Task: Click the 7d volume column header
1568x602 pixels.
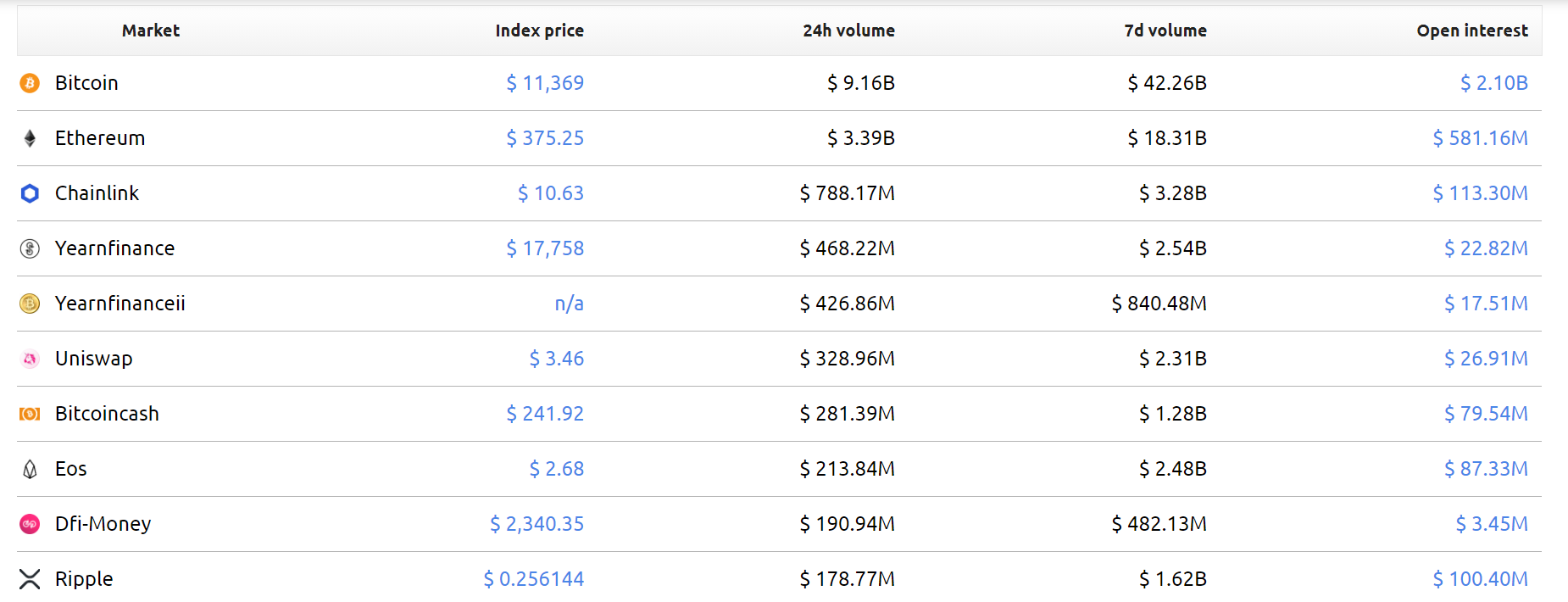Action: [x=1165, y=31]
